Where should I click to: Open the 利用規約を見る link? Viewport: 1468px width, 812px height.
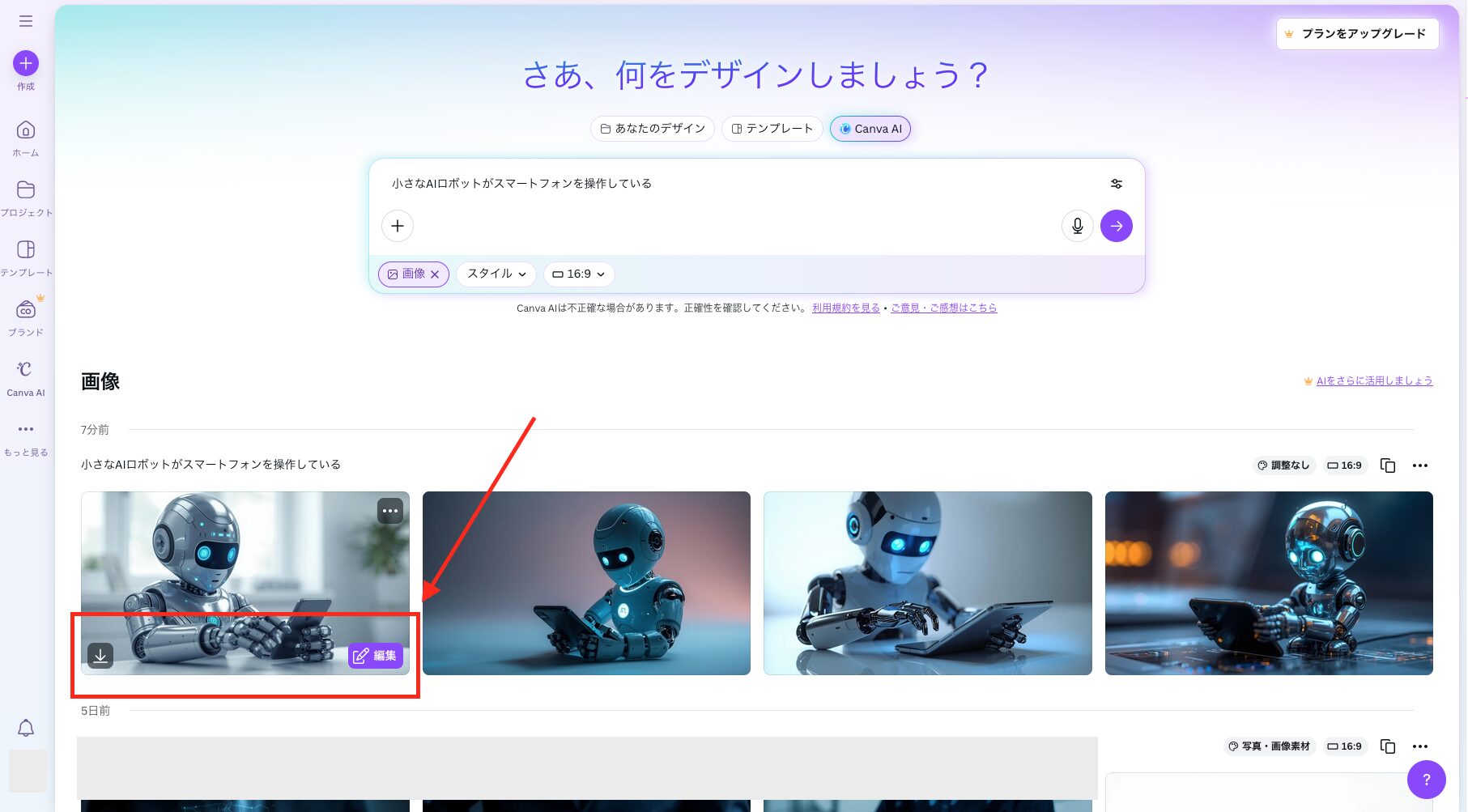click(845, 308)
